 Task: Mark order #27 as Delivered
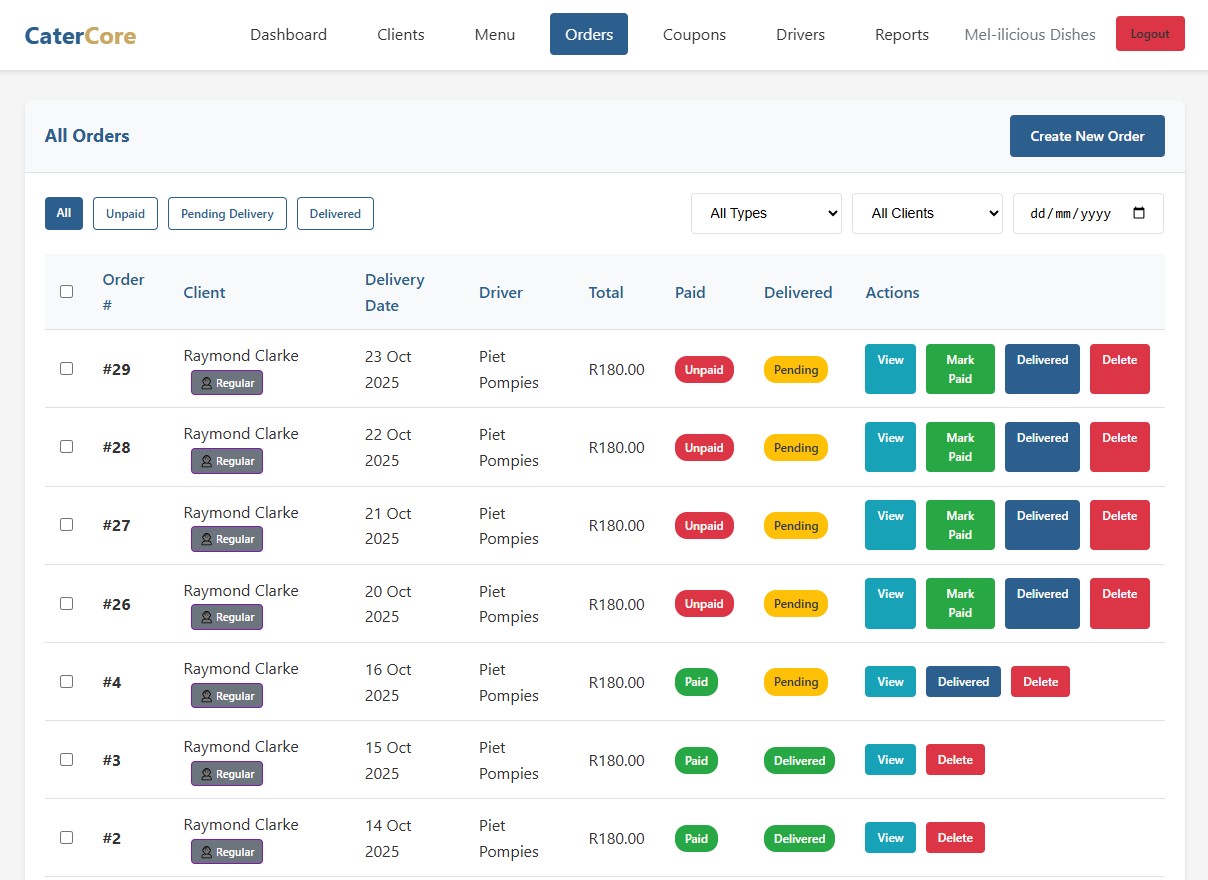1041,525
